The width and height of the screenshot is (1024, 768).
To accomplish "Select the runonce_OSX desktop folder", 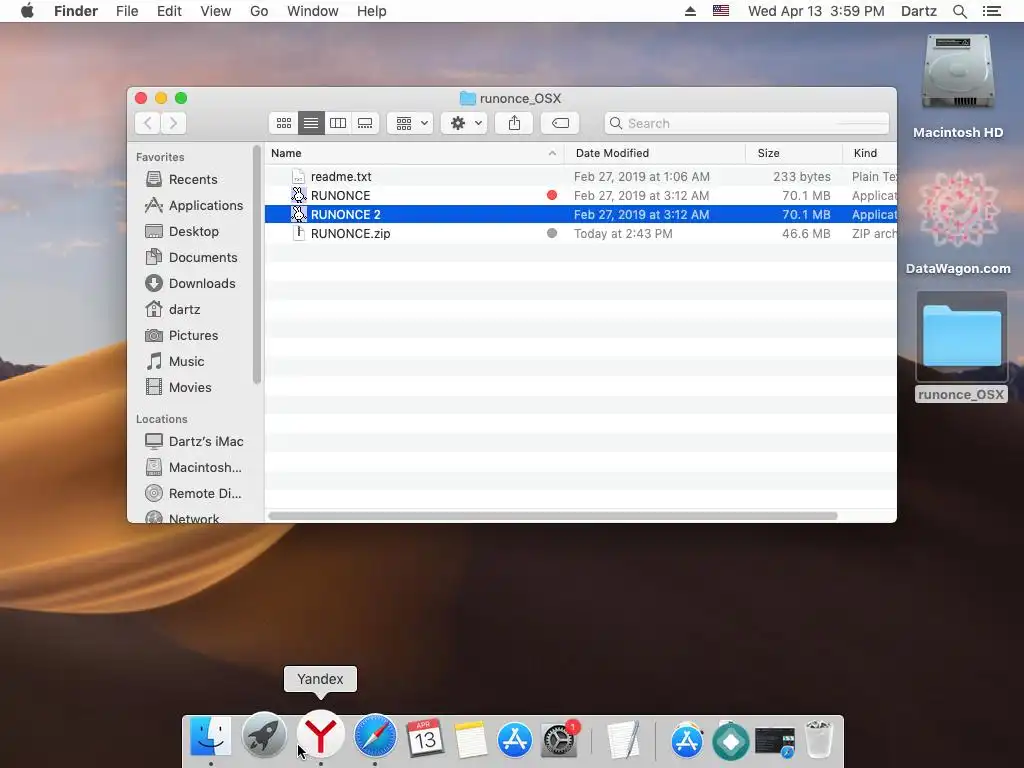I will click(961, 347).
